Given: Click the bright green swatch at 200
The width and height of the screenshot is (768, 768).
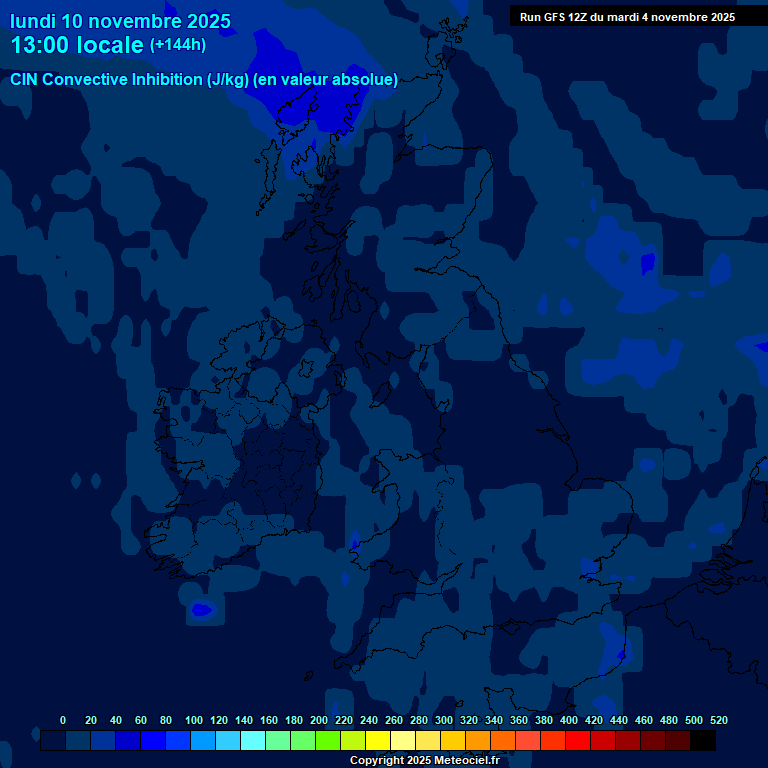Looking at the screenshot, I should click(328, 741).
